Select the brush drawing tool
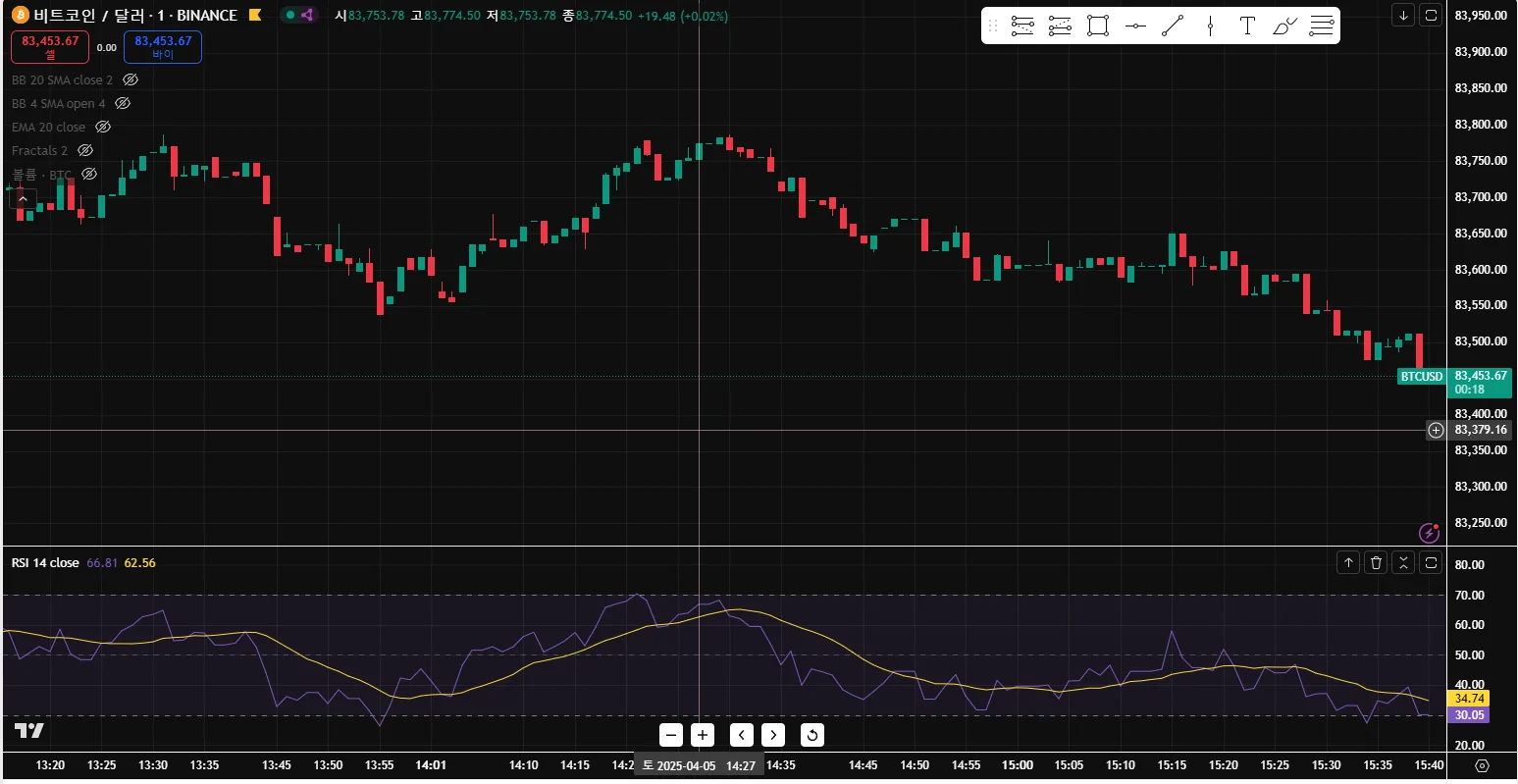 1284,26
